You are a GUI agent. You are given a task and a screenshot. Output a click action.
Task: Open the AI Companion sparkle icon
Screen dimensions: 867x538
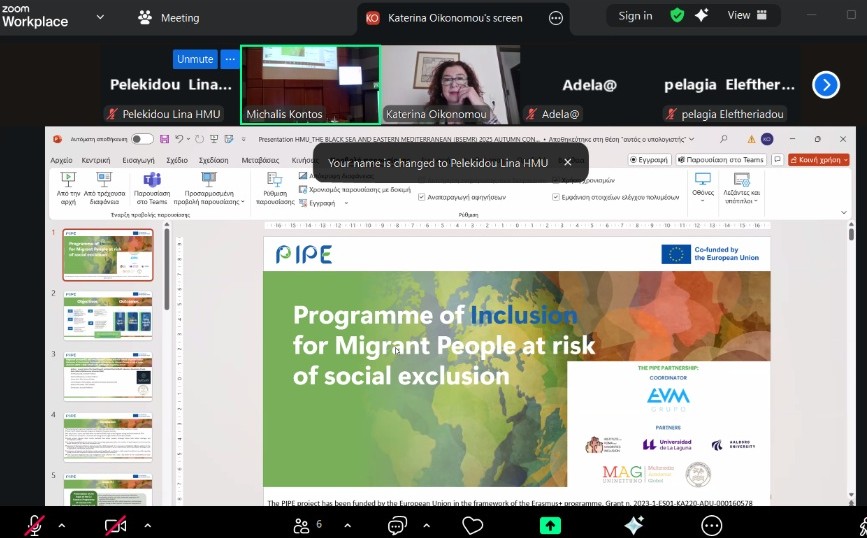coord(634,525)
